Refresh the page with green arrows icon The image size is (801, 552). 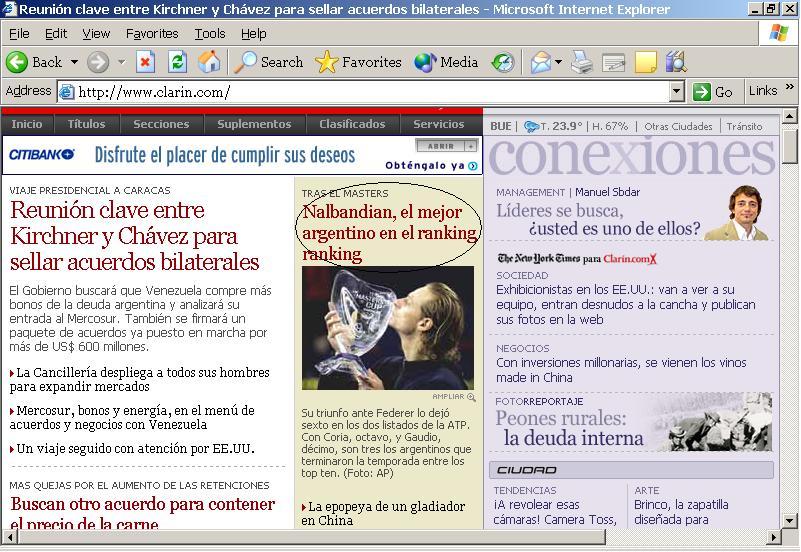point(178,62)
